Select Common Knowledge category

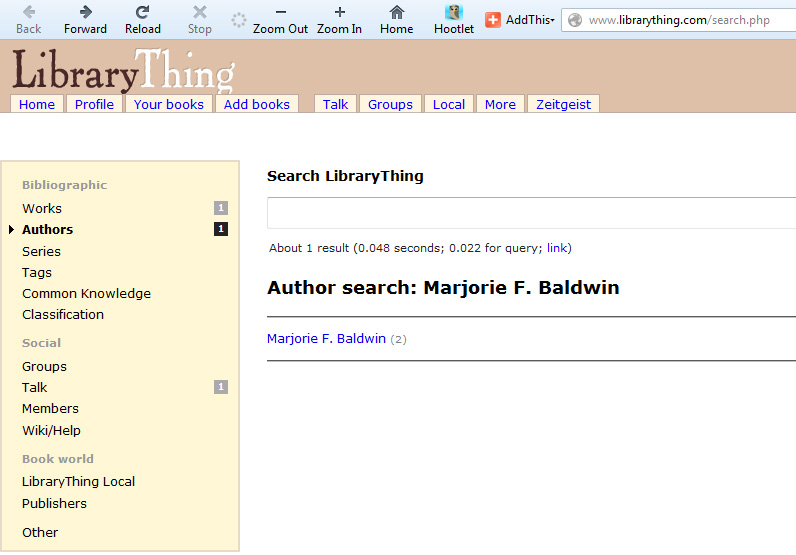click(86, 293)
